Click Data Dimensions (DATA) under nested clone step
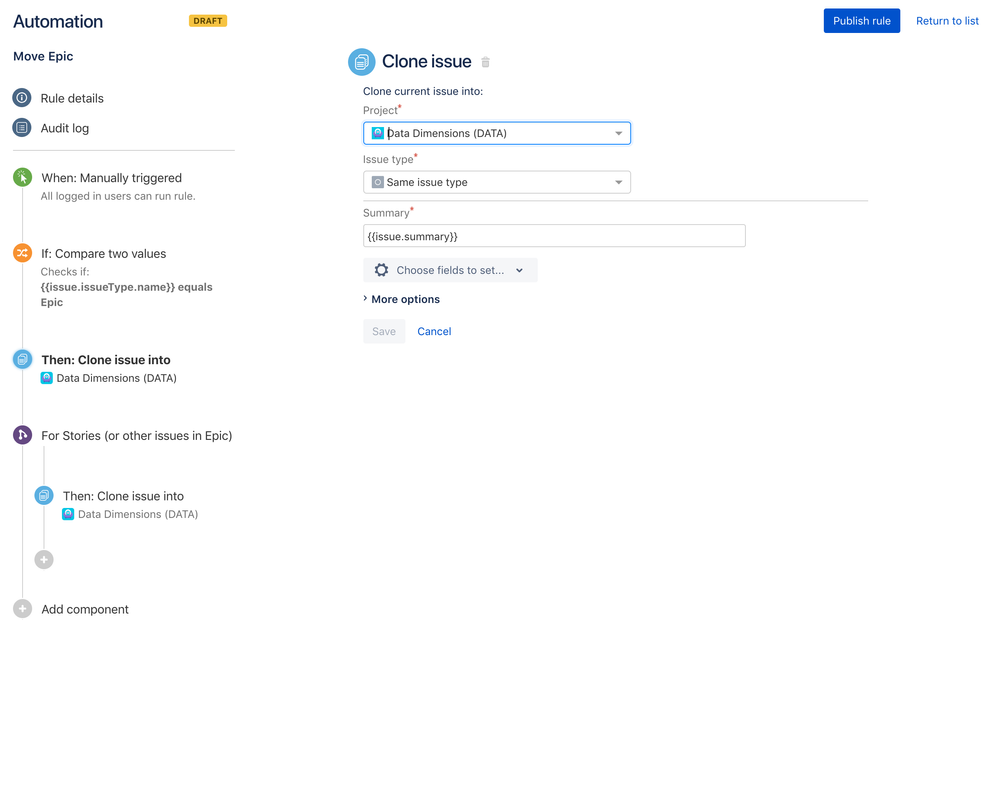Viewport: 999px width, 788px height. [138, 515]
